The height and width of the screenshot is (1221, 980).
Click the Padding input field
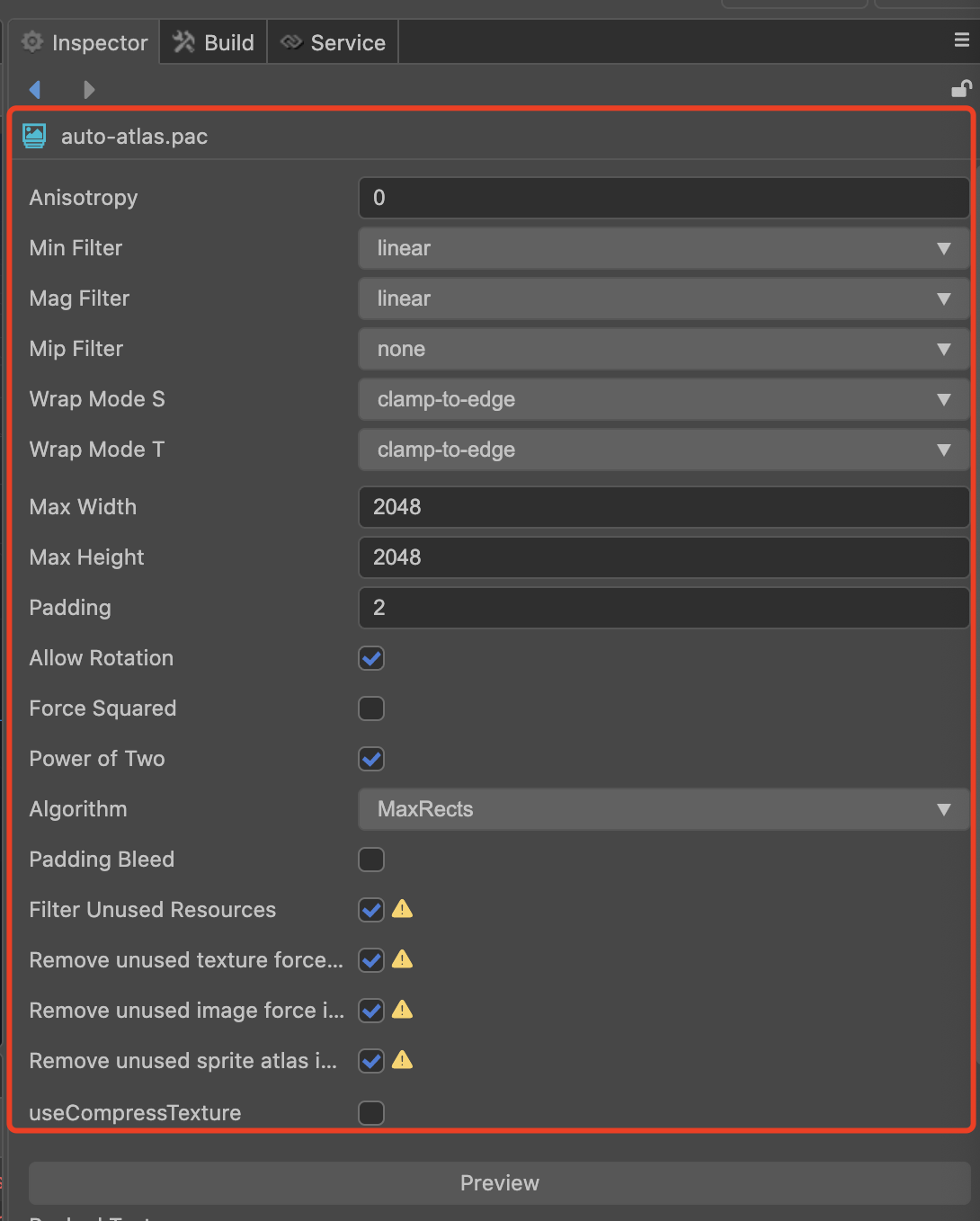pyautogui.click(x=664, y=608)
